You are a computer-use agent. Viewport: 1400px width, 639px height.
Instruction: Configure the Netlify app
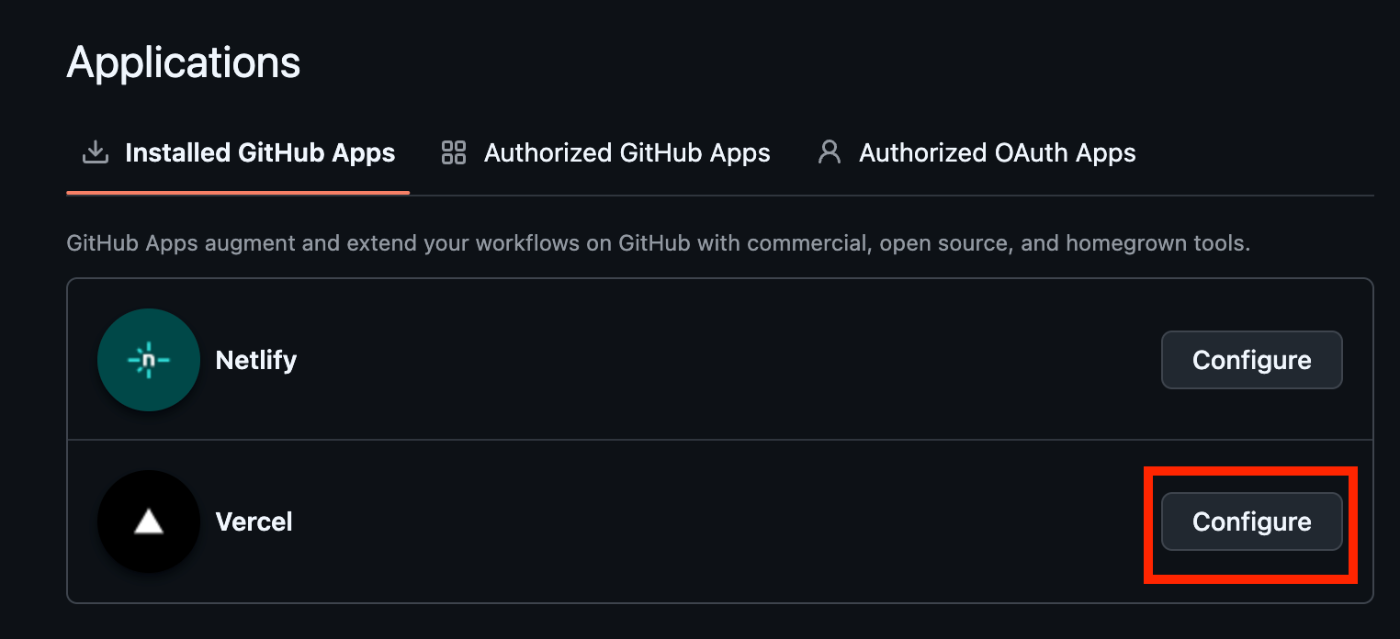pyautogui.click(x=1251, y=360)
